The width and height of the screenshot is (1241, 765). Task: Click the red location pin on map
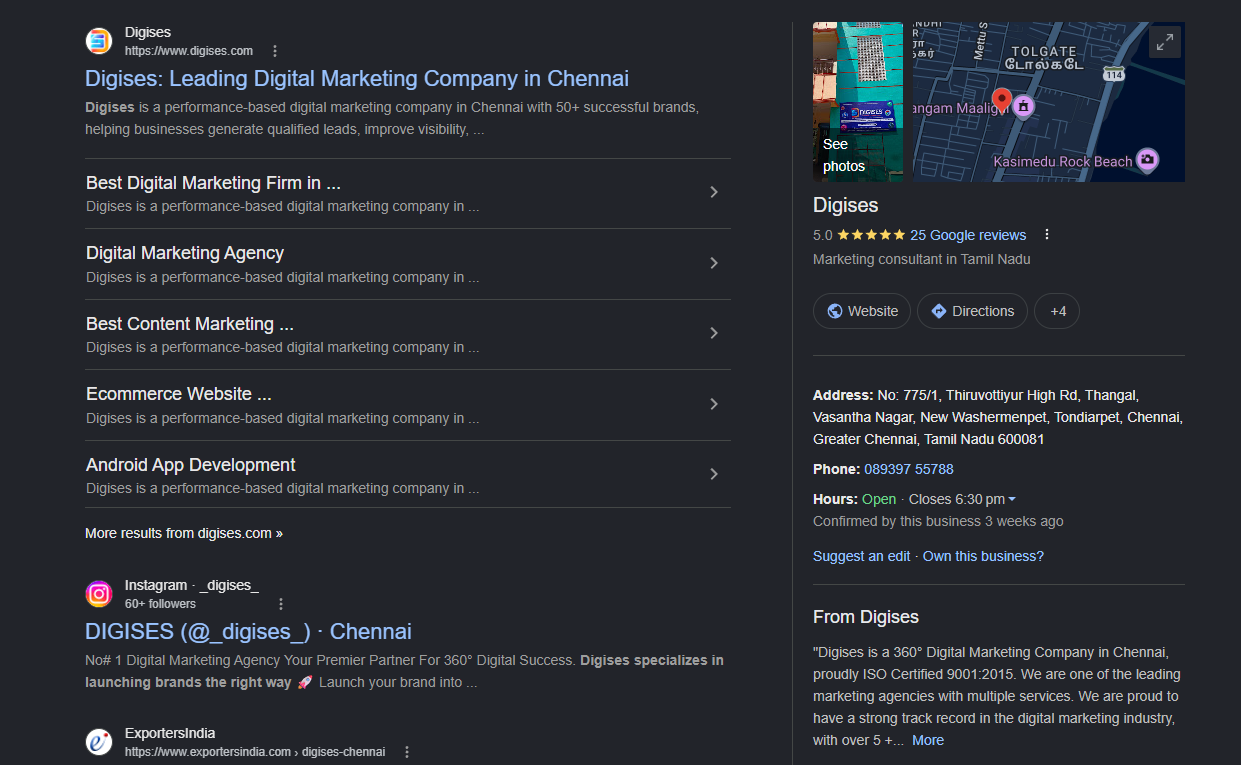(x=1001, y=100)
